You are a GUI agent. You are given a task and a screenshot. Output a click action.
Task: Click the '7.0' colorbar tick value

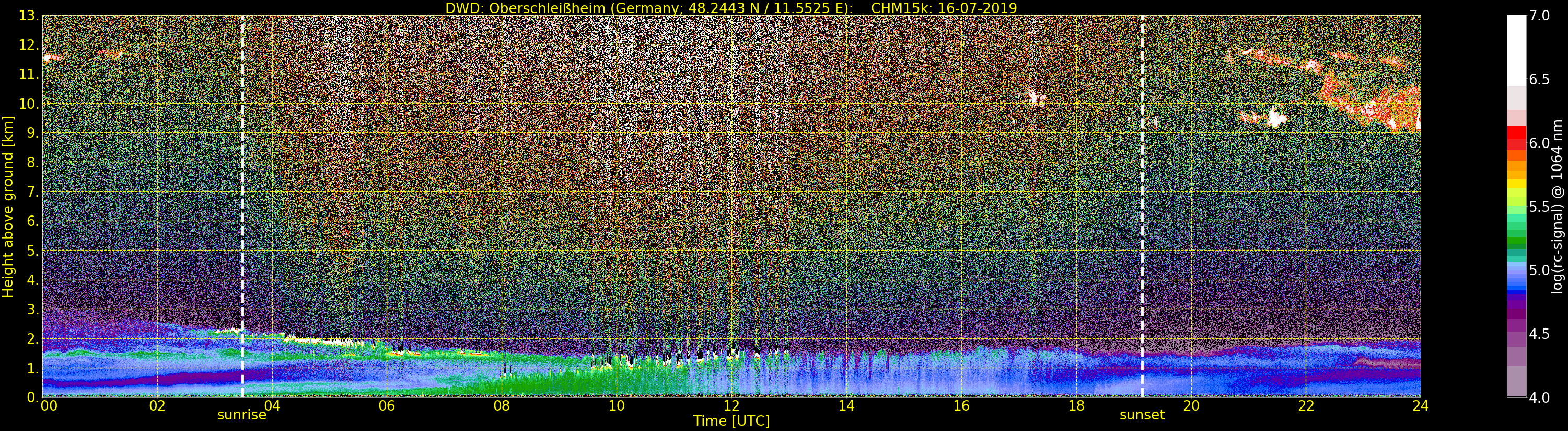click(1539, 16)
